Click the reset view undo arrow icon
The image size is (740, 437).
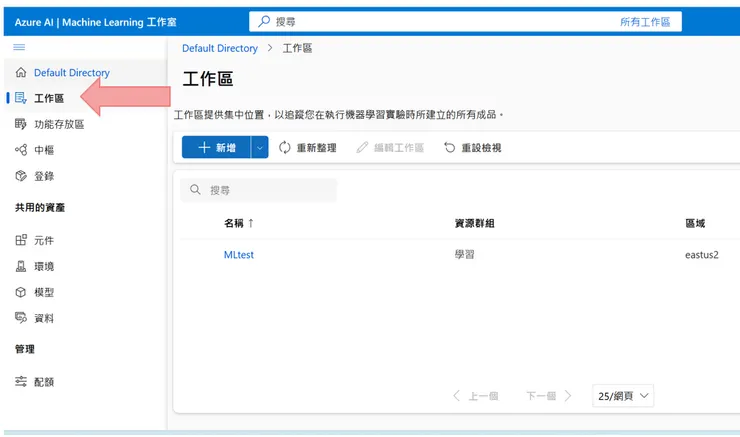tap(449, 147)
